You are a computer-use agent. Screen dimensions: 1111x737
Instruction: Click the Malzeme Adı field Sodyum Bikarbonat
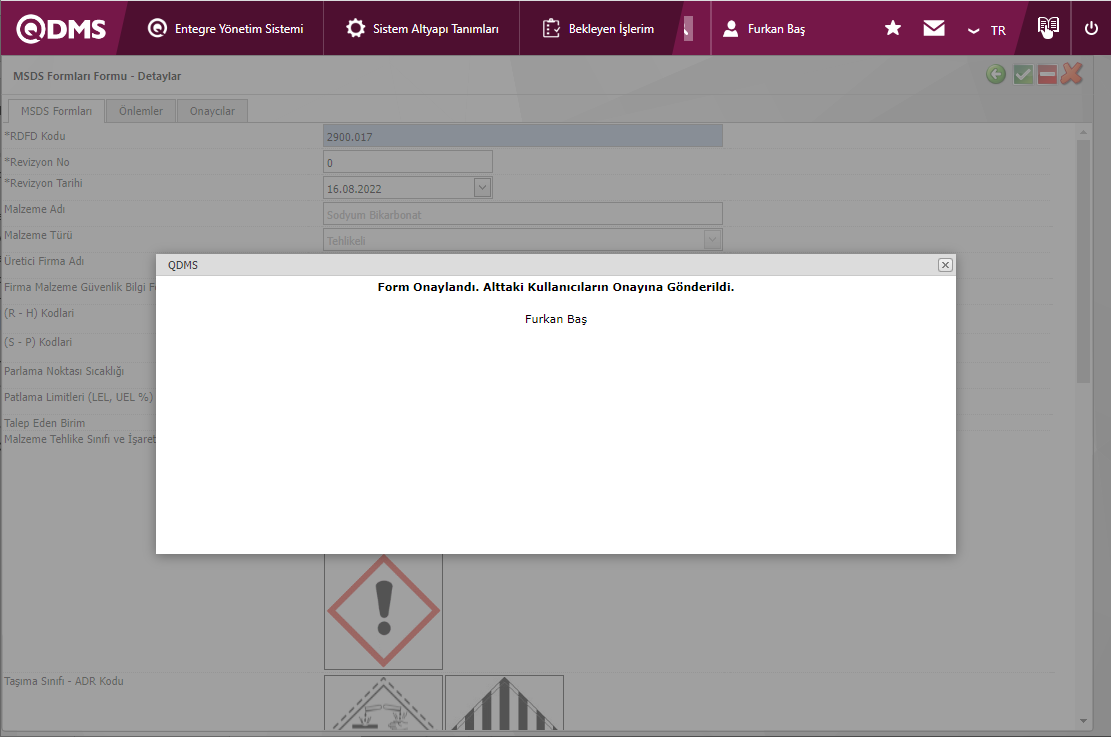(523, 214)
